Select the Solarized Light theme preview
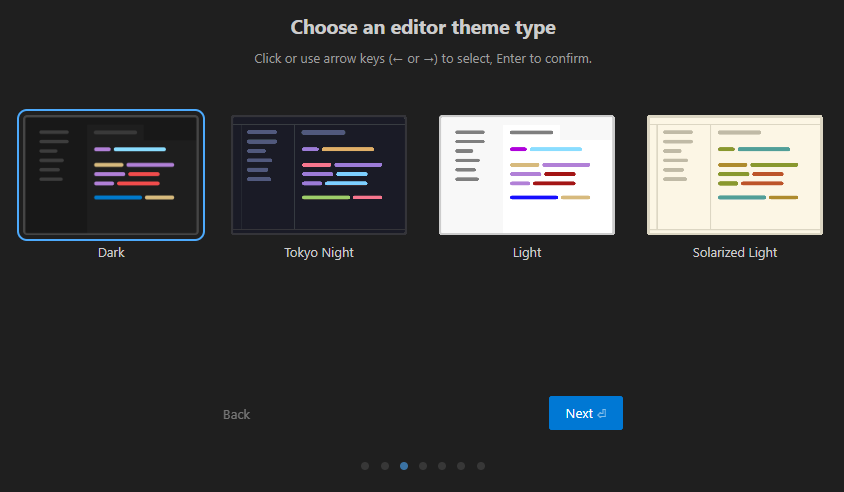 pos(735,175)
